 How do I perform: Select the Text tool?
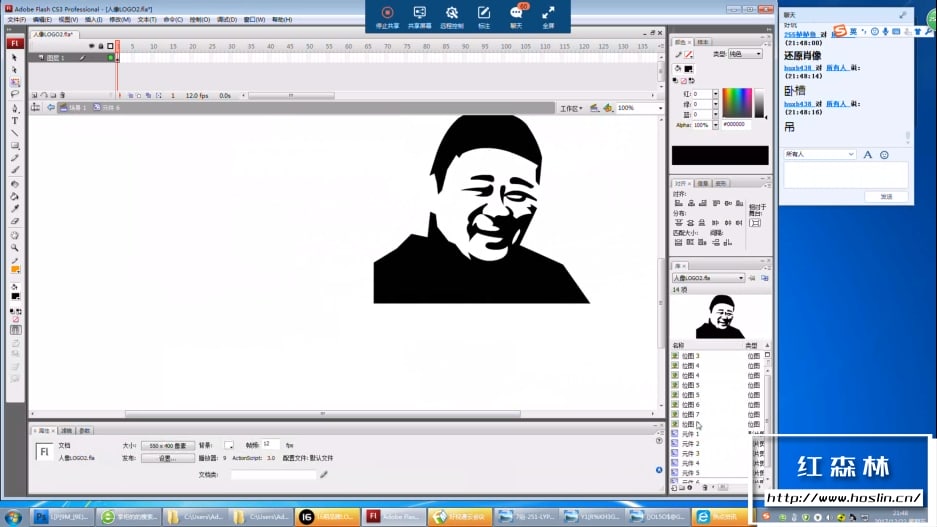(15, 121)
